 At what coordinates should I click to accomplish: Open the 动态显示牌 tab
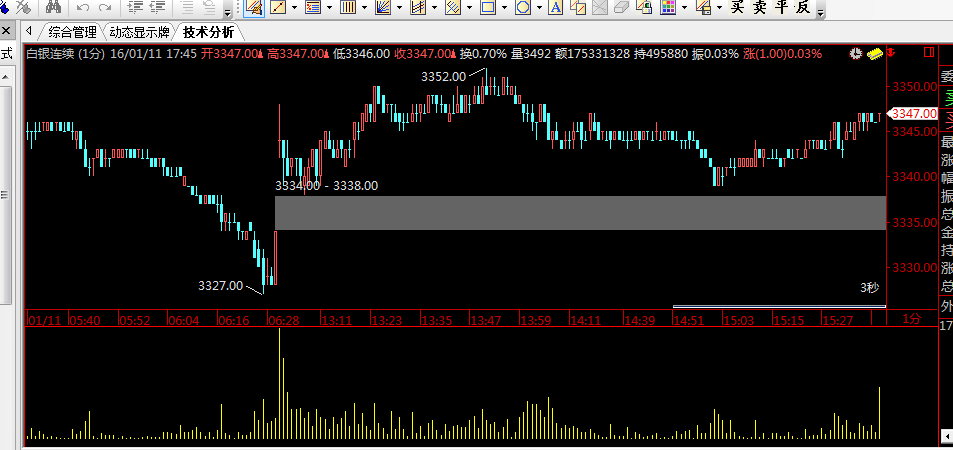pyautogui.click(x=140, y=32)
